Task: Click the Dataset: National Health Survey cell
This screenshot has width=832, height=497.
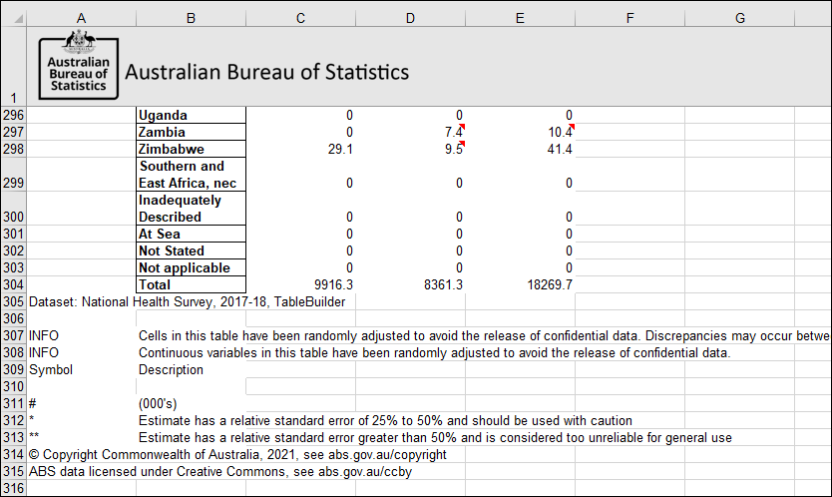Action: pos(187,302)
